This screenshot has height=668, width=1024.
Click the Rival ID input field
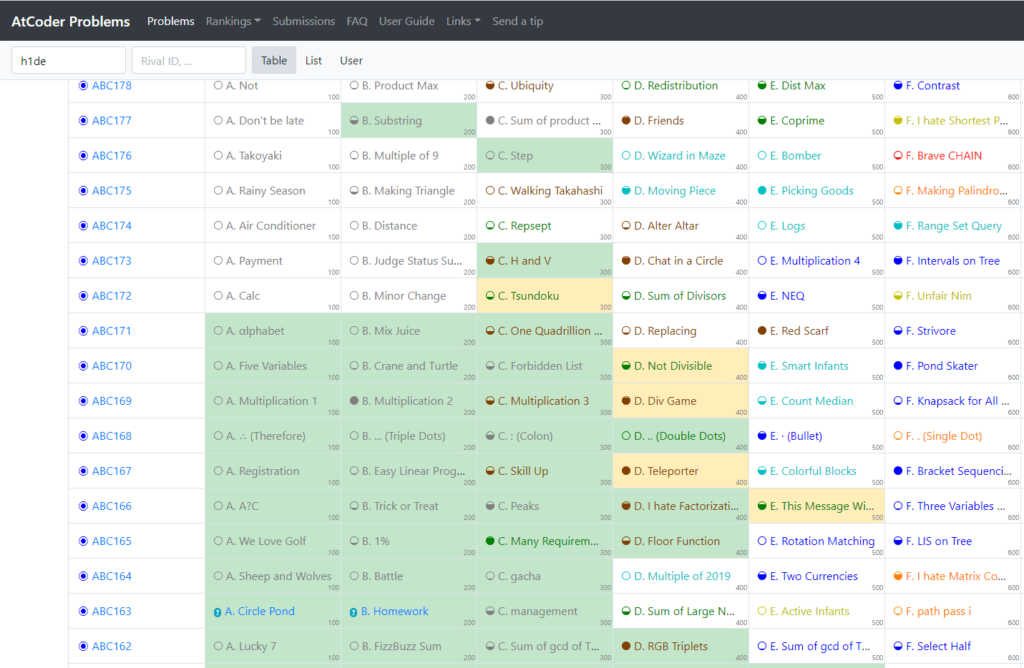click(x=188, y=61)
